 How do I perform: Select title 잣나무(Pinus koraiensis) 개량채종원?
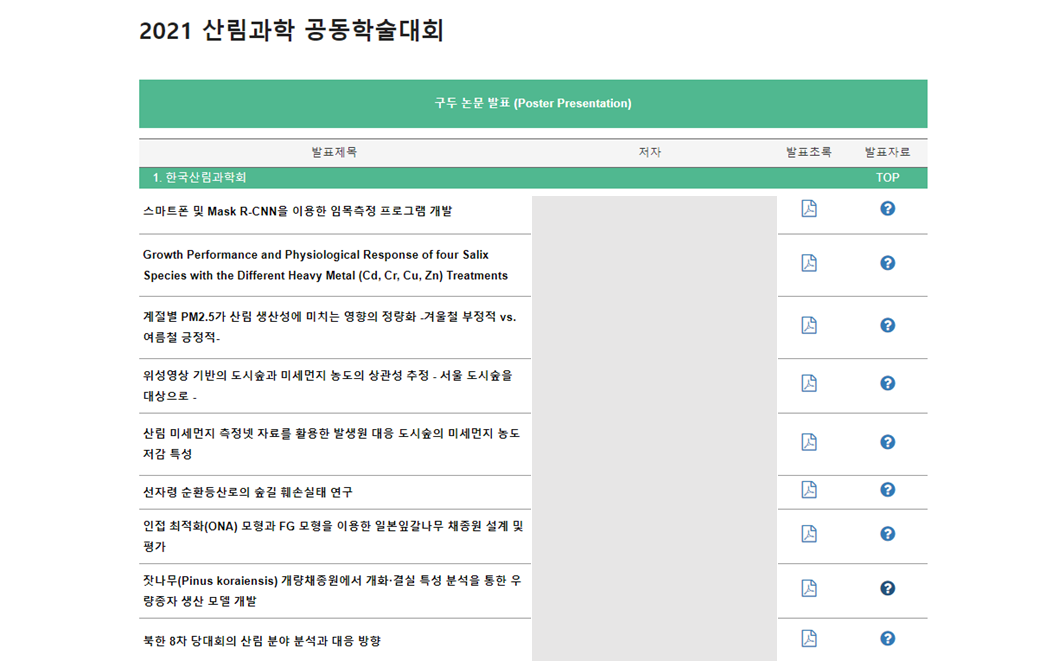[x=332, y=591]
